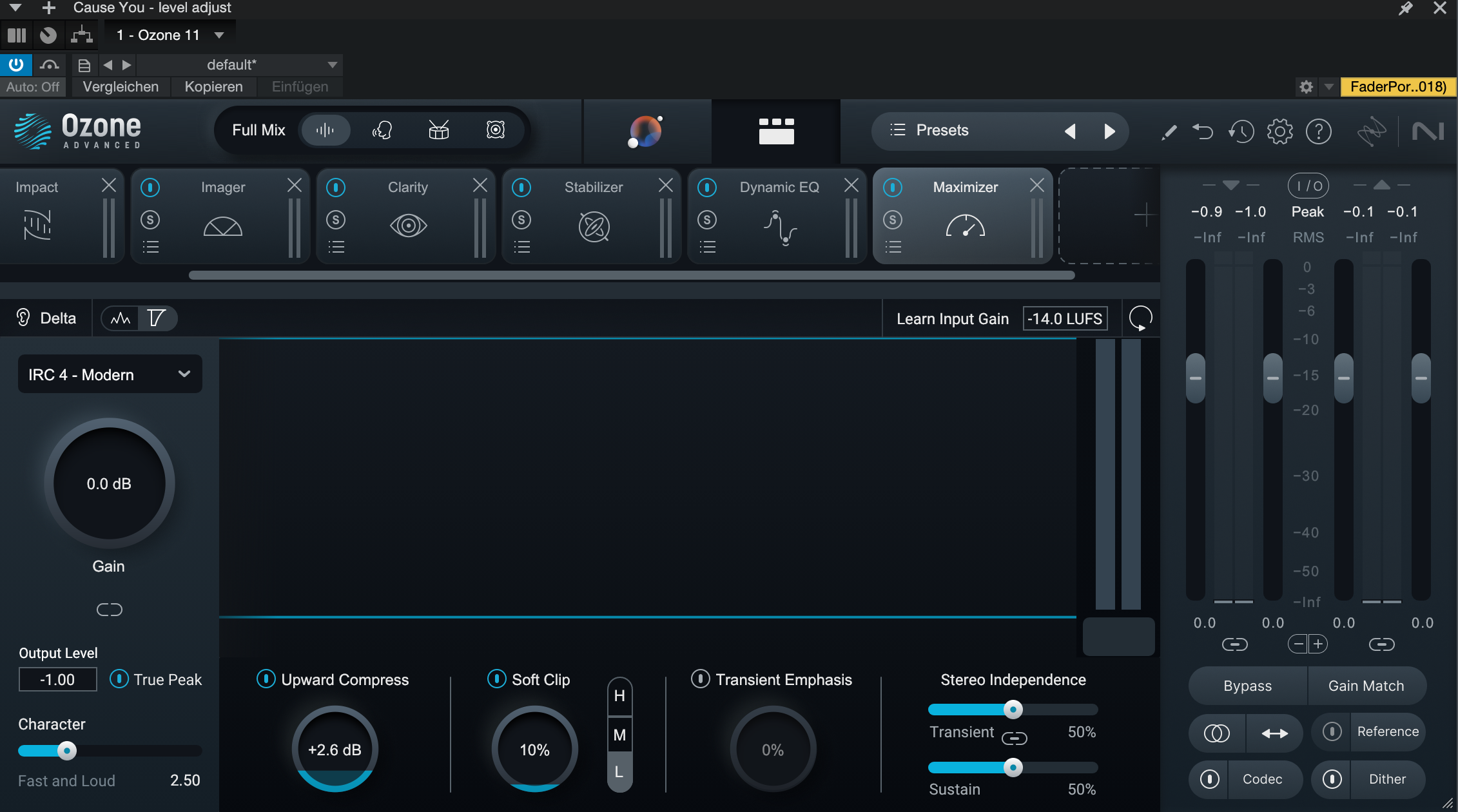Select Soft Clip M mode
1458x812 pixels.
coord(619,735)
